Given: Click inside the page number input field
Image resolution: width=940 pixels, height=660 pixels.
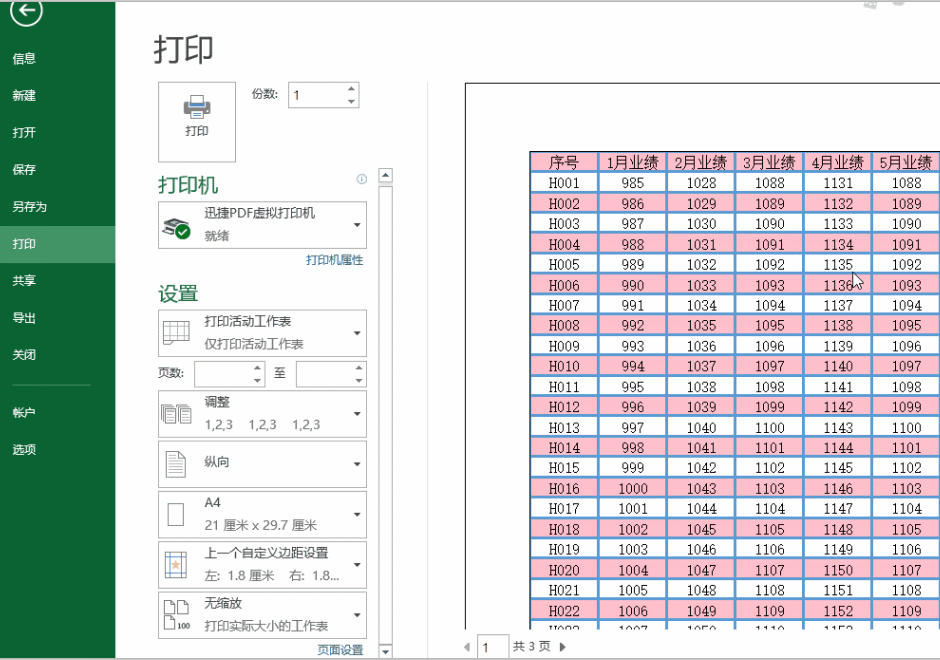Looking at the screenshot, I should (490, 648).
